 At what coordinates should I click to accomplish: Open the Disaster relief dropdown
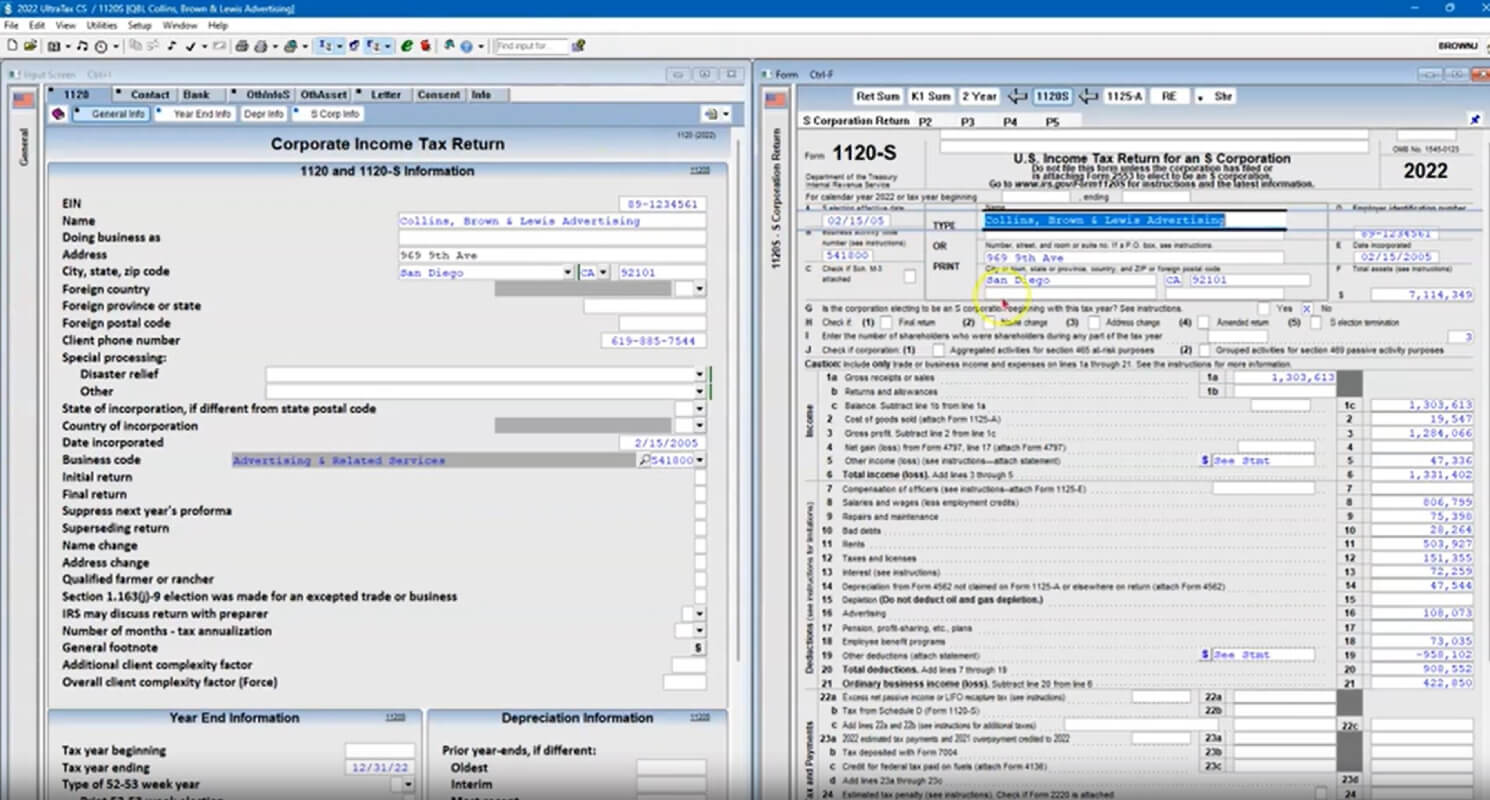coord(699,374)
